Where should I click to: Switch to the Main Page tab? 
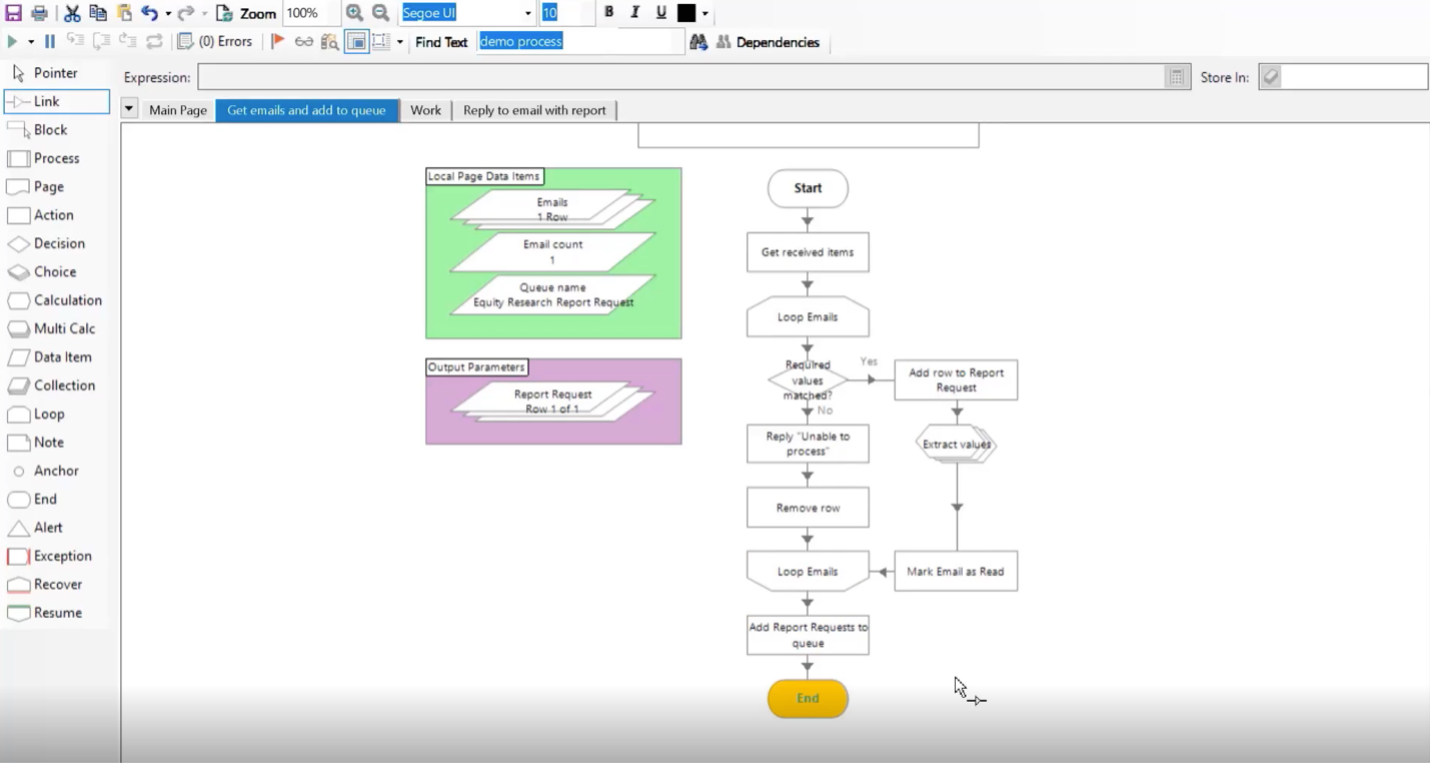(x=178, y=110)
